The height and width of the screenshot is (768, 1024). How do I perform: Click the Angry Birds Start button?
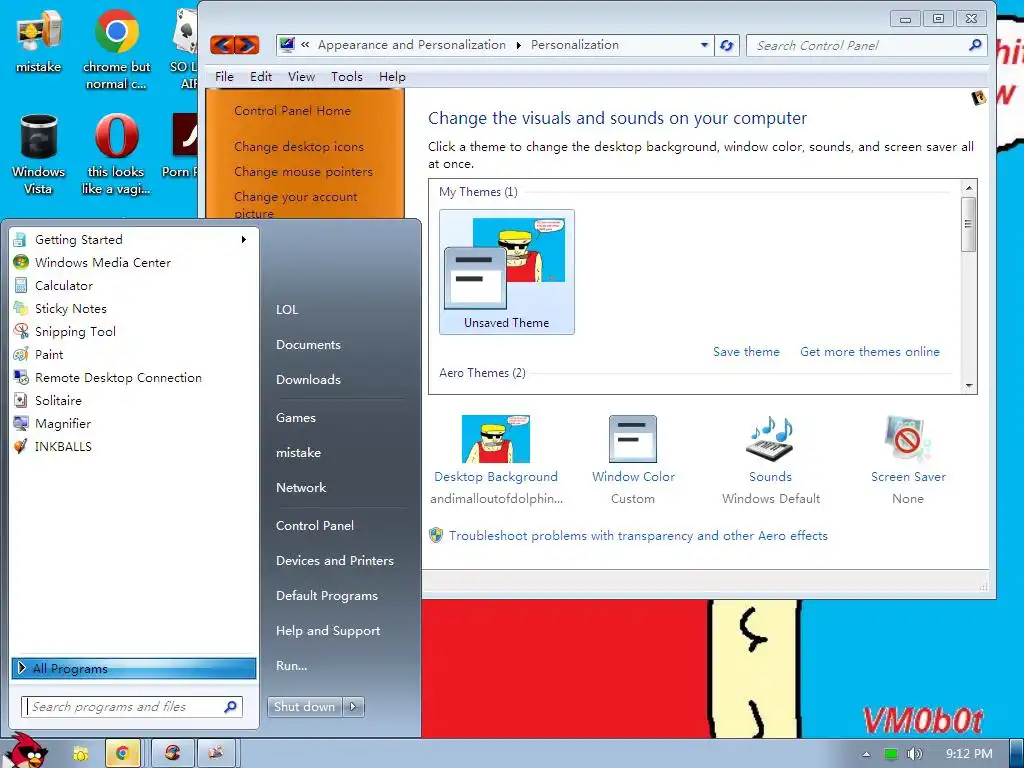[27, 751]
